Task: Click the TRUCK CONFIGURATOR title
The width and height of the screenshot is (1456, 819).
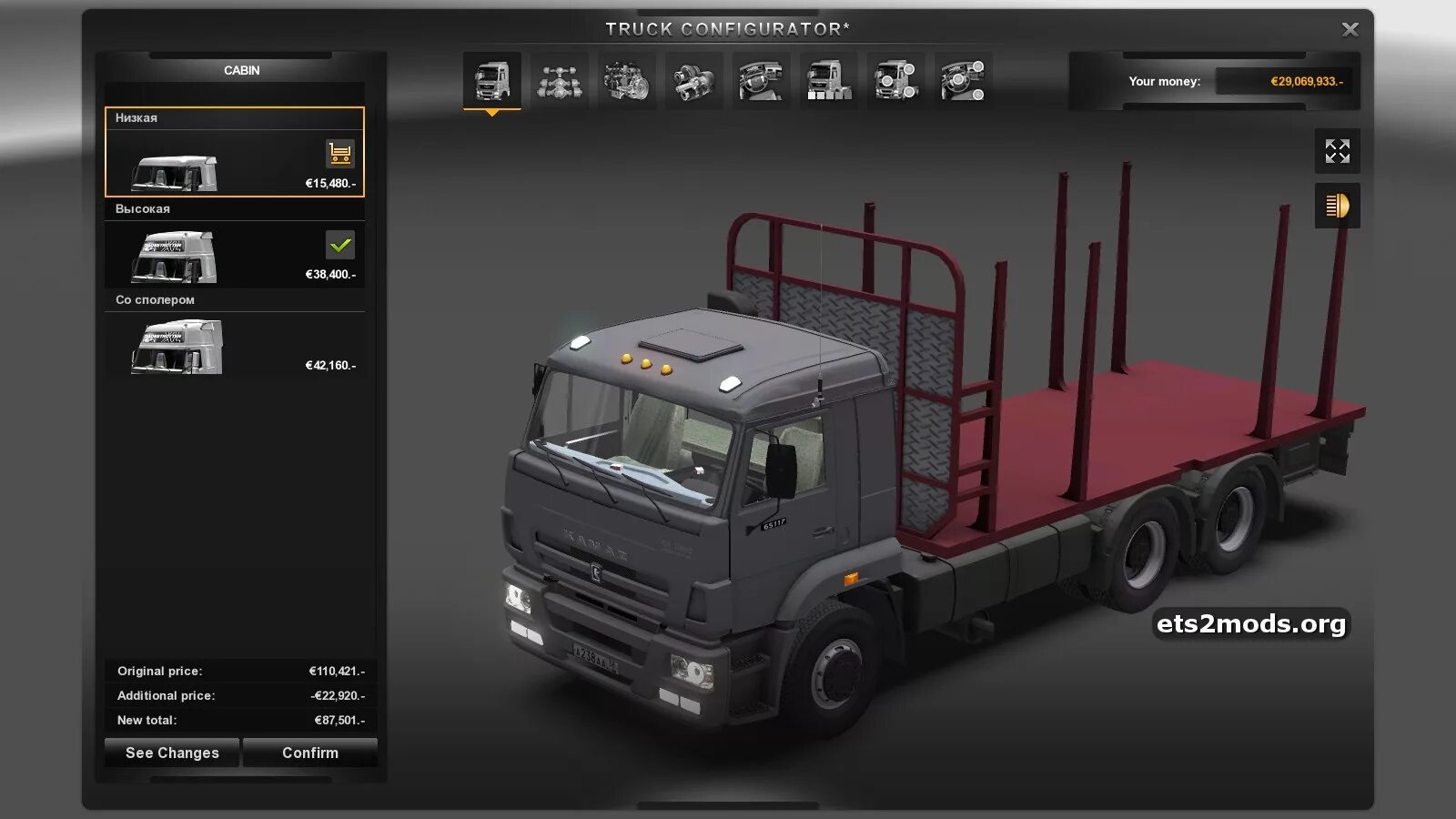Action: [x=728, y=29]
